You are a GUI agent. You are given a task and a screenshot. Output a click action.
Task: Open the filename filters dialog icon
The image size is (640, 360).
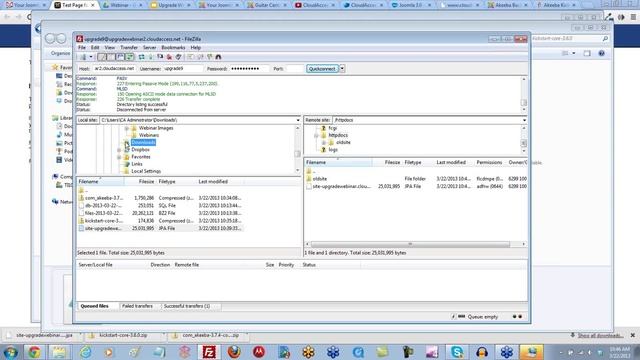pyautogui.click(x=190, y=57)
